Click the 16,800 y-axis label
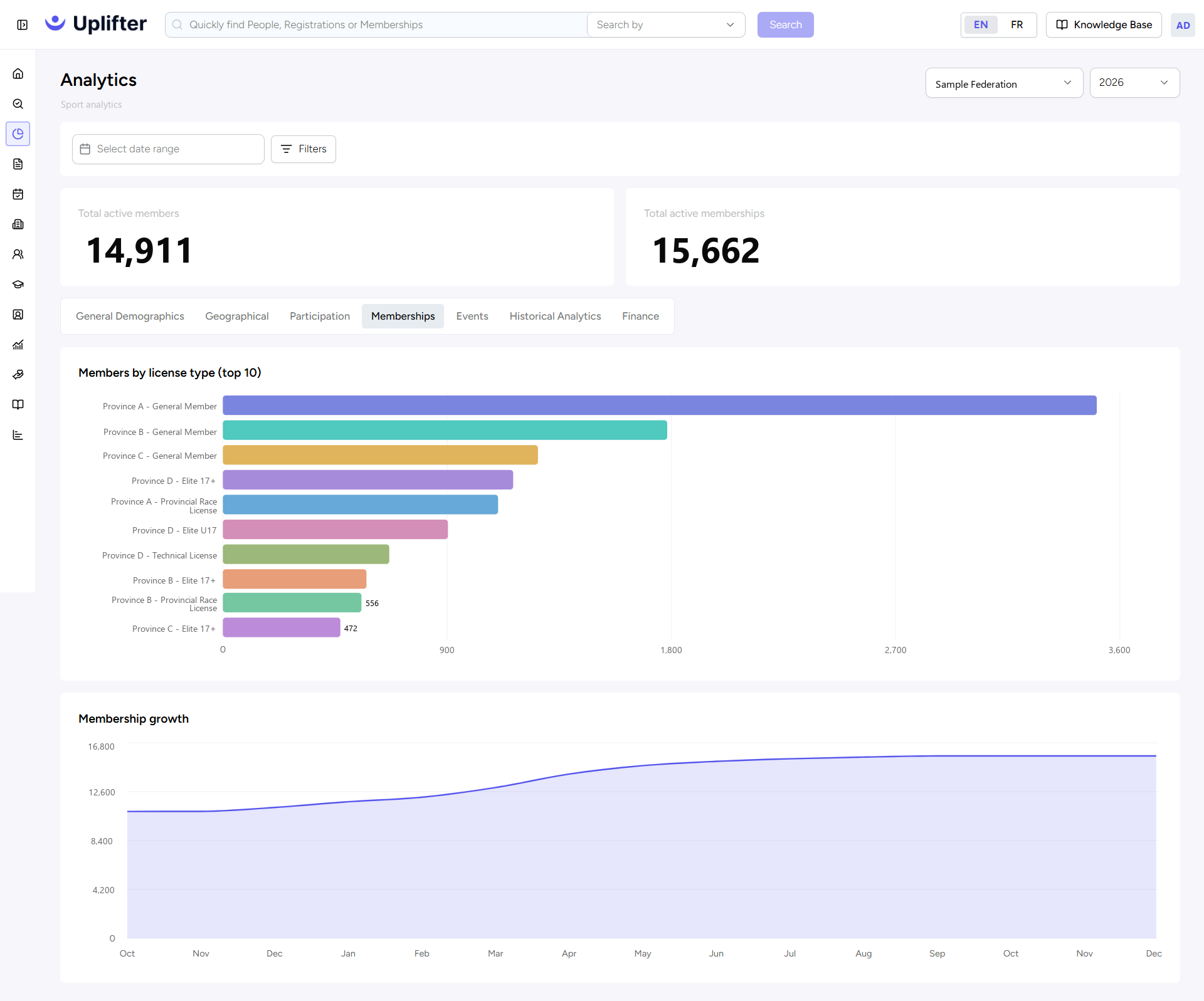This screenshot has height=1001, width=1204. coord(102,747)
